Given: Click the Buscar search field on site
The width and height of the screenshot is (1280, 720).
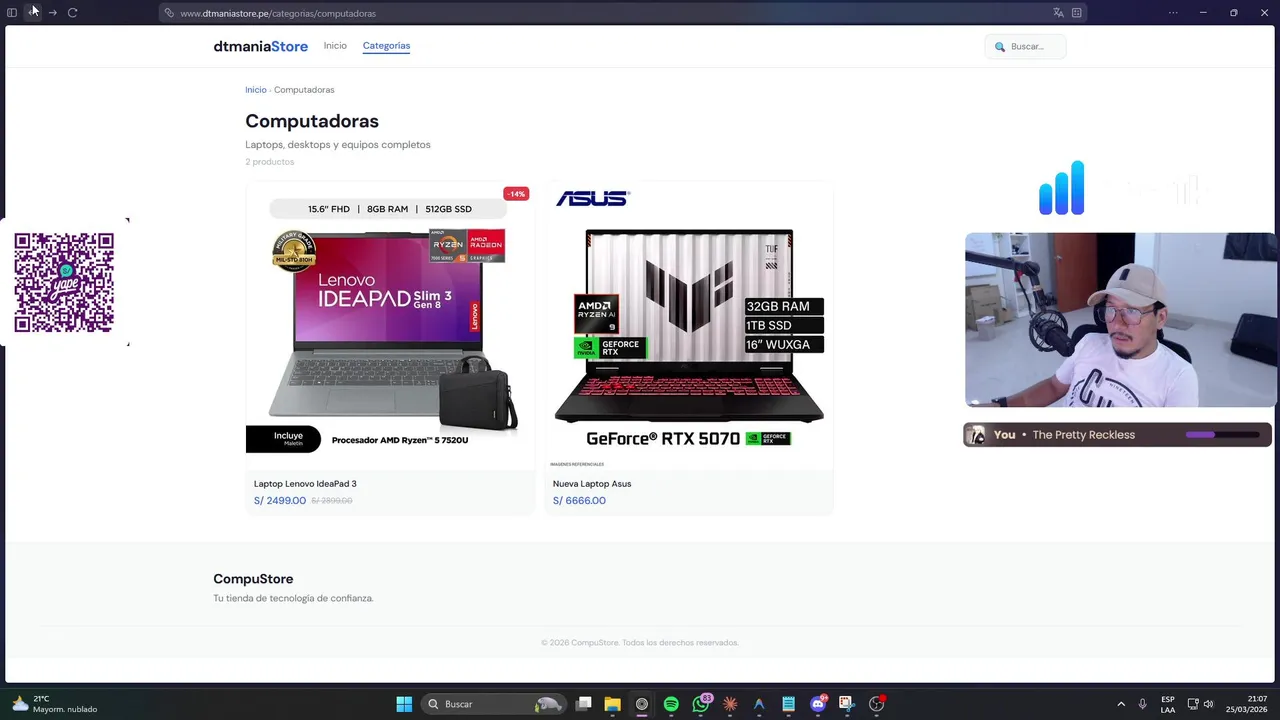Looking at the screenshot, I should tap(1025, 46).
